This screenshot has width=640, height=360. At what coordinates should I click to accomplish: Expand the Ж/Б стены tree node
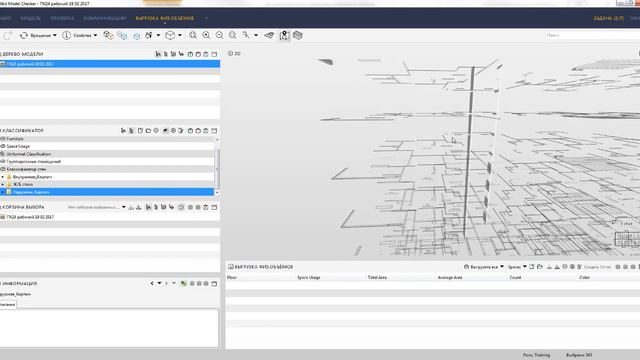pos(3,184)
